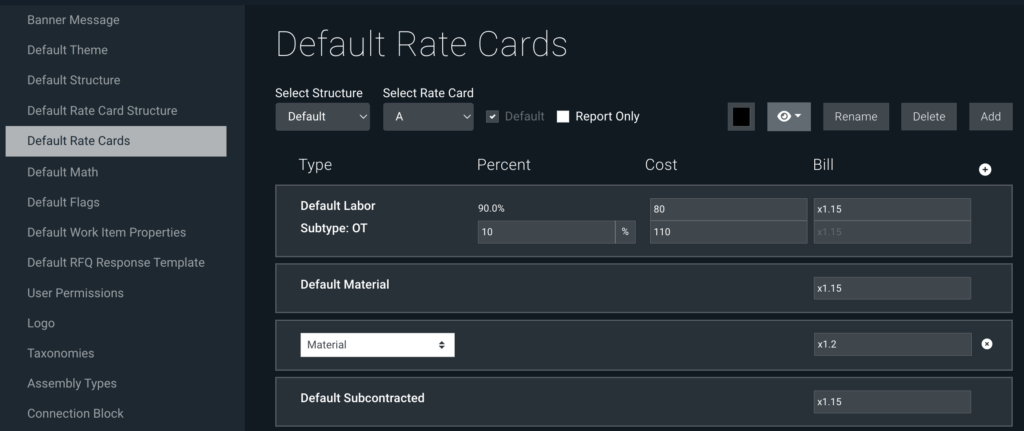This screenshot has width=1024, height=431.
Task: Remove the Material row with x icon
Action: [x=987, y=344]
